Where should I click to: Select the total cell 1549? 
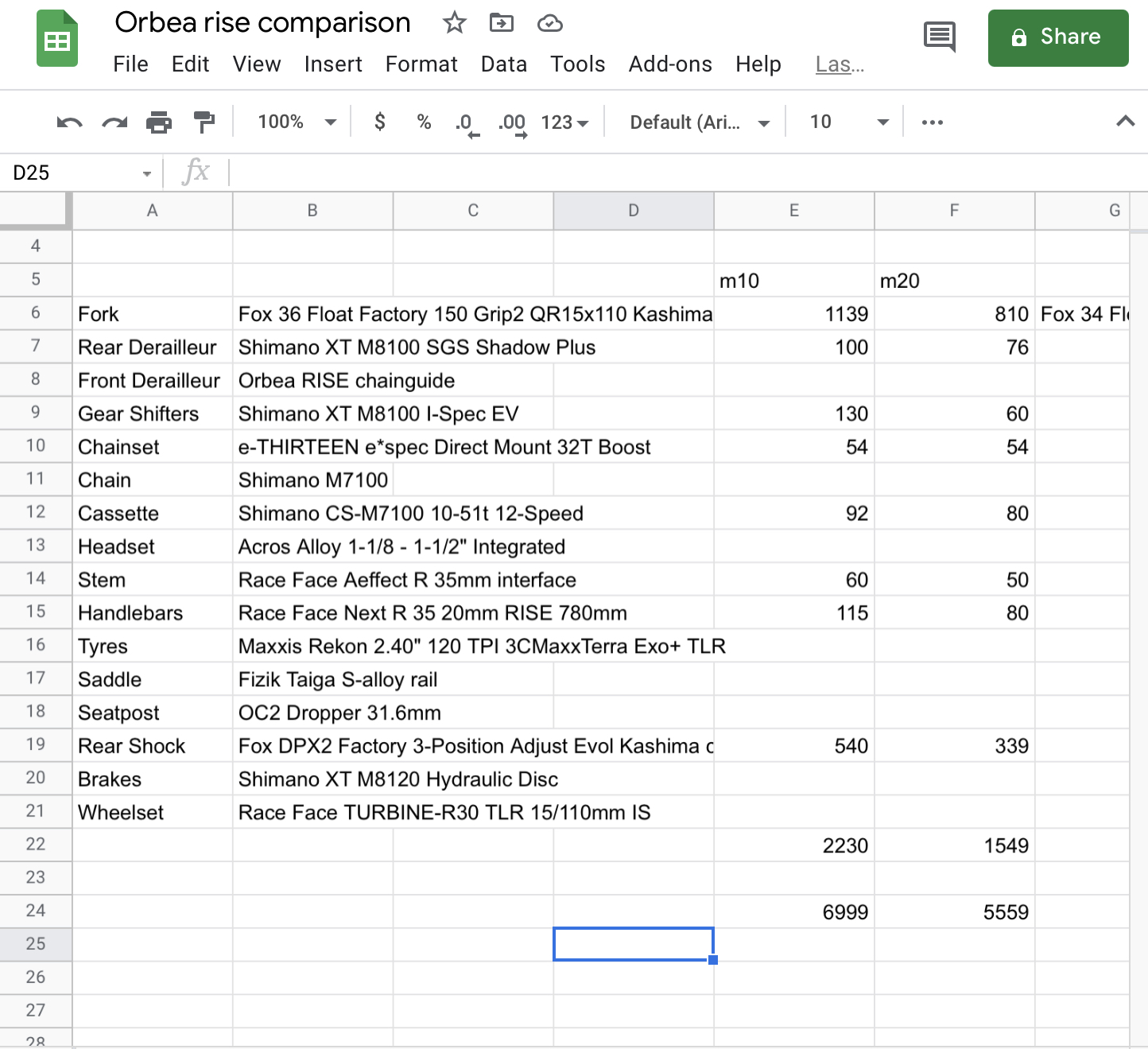click(955, 845)
